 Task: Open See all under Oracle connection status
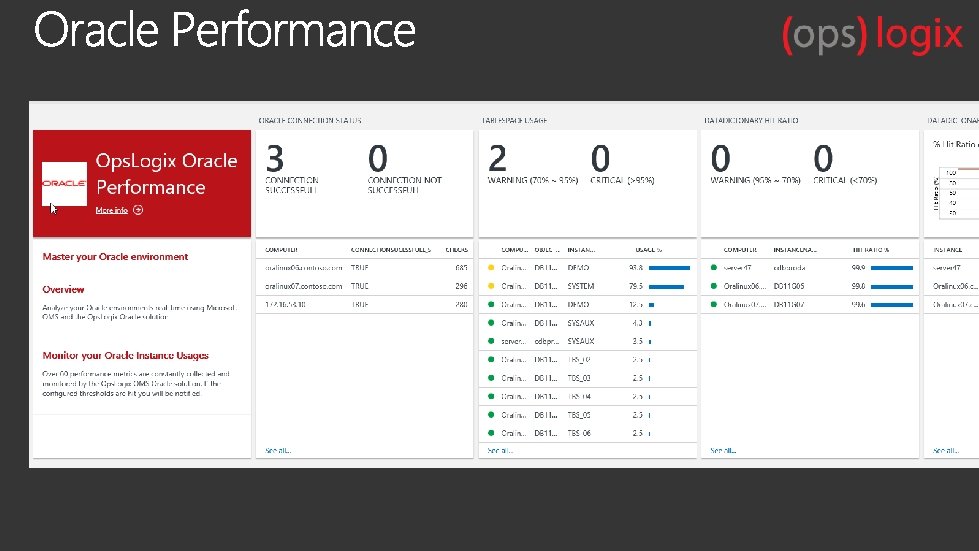pyautogui.click(x=278, y=450)
